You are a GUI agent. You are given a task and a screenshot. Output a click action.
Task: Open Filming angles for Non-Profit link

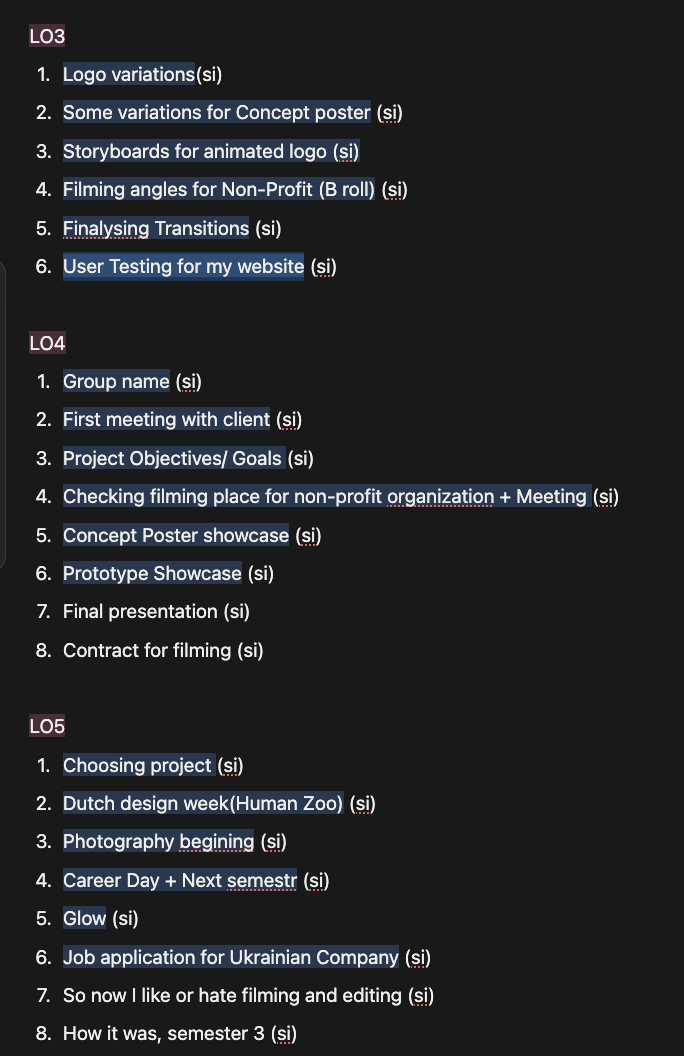click(218, 190)
